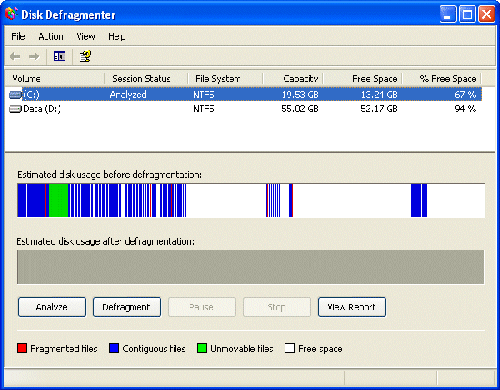Screen dimensions: 500x390
Task: Open the View menu
Action: (x=86, y=36)
